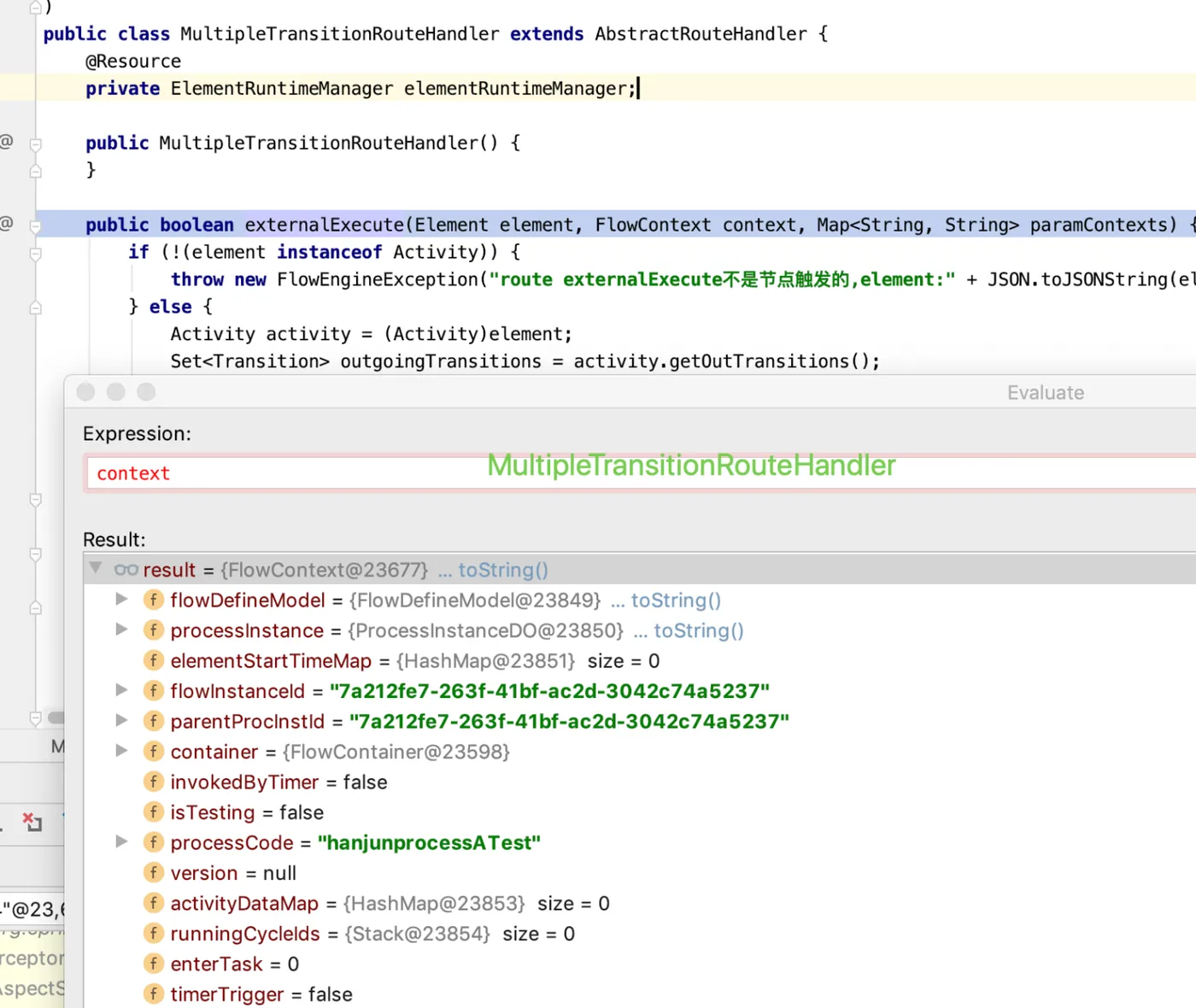Expand the flowInstanceId field
Screen dimensions: 1196x1008
(122, 690)
